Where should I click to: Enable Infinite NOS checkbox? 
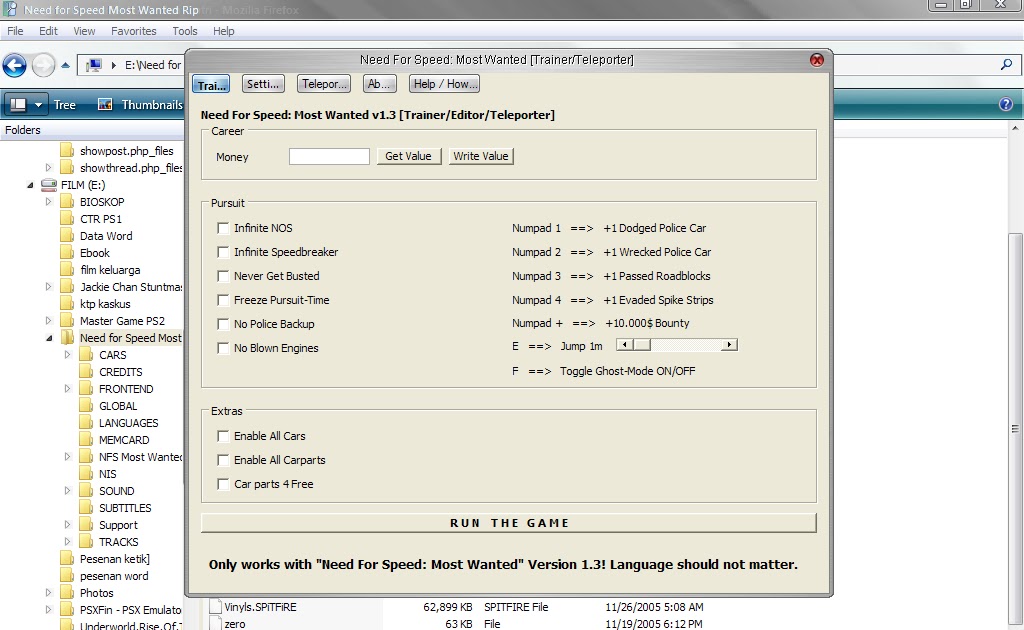click(223, 228)
